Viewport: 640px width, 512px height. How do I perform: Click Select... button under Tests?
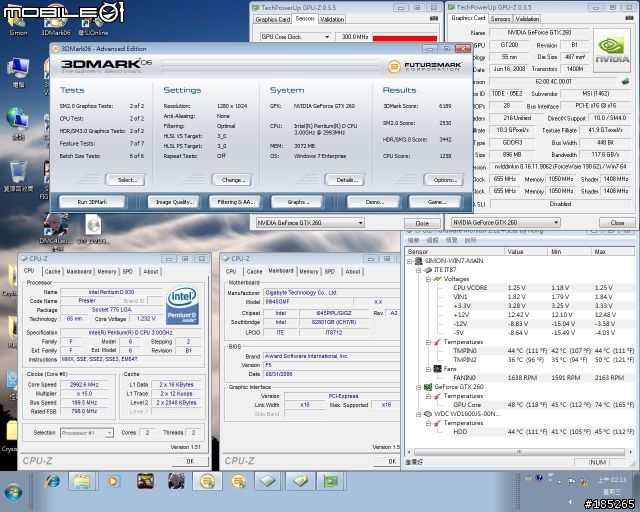127,180
